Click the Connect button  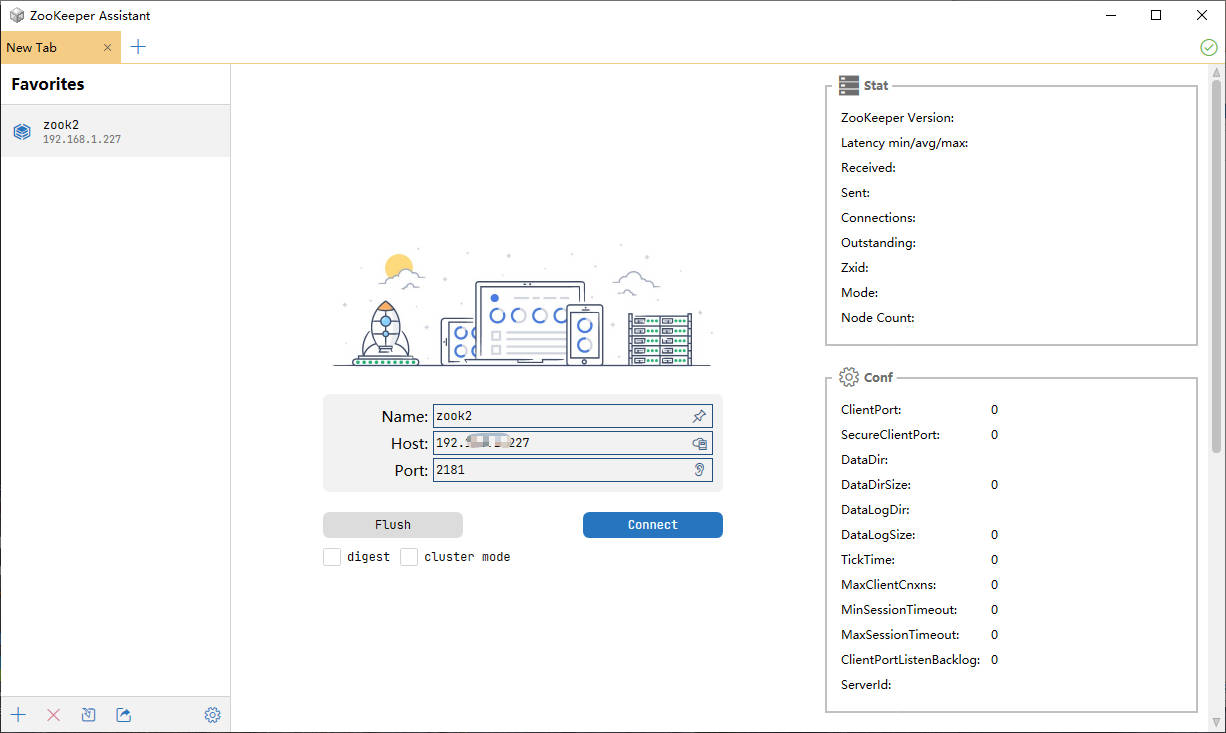(653, 525)
